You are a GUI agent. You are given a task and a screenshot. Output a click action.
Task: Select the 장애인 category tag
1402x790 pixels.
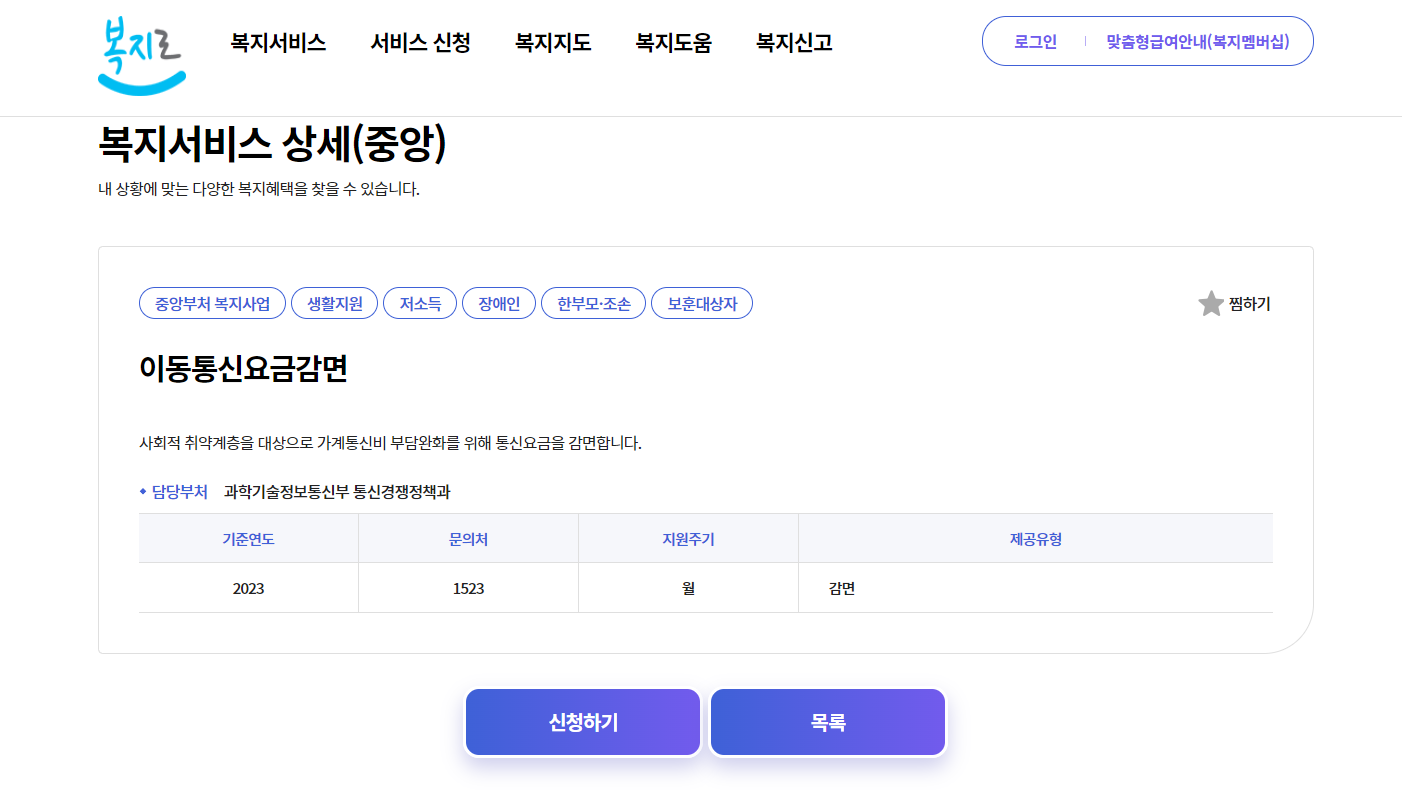coord(498,303)
